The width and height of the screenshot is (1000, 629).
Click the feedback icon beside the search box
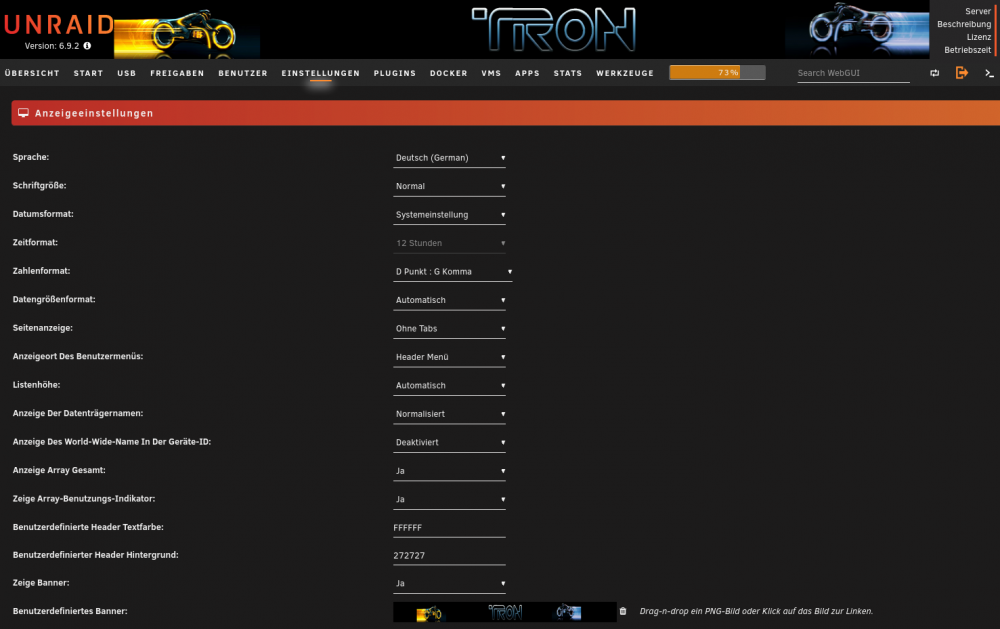pos(934,73)
